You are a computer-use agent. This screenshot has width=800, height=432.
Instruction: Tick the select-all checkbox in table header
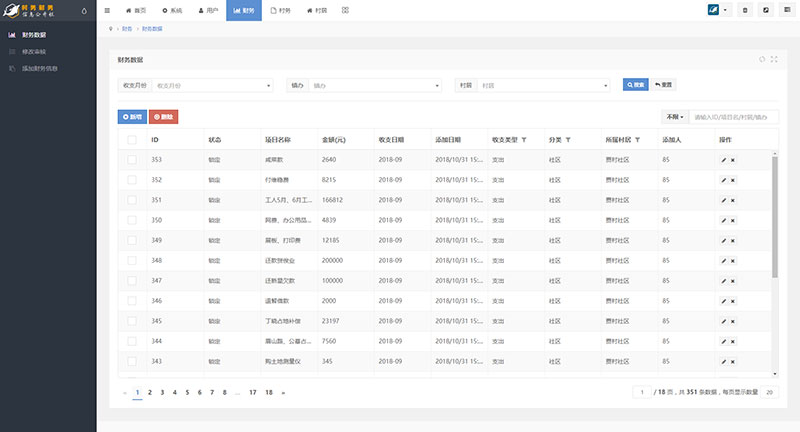point(132,140)
